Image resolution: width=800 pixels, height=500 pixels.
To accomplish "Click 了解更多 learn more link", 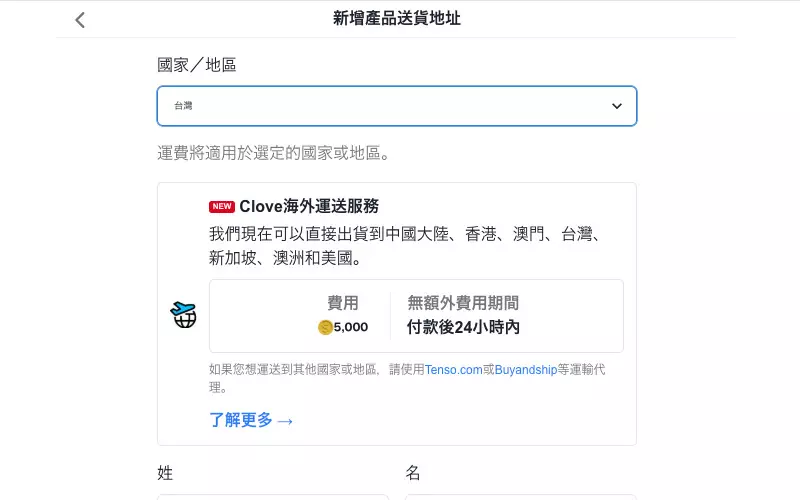I will tap(241, 420).
